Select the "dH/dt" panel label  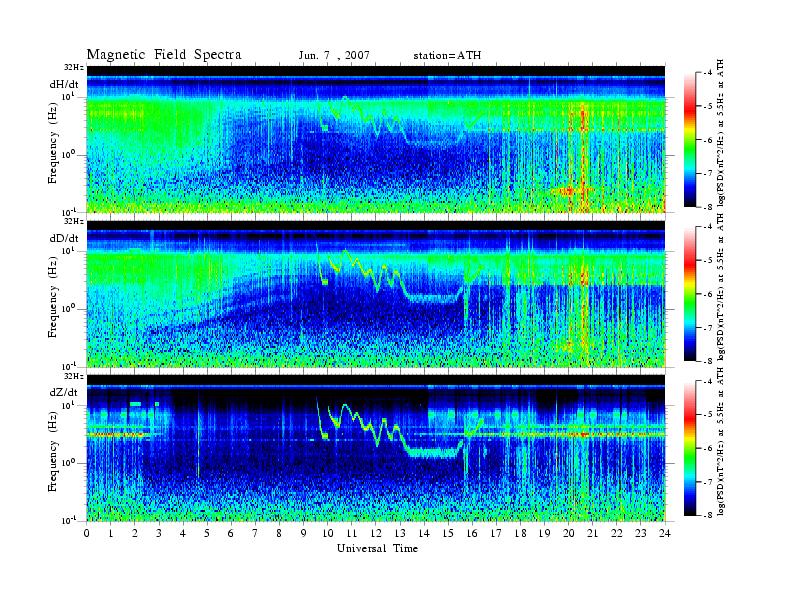(64, 85)
